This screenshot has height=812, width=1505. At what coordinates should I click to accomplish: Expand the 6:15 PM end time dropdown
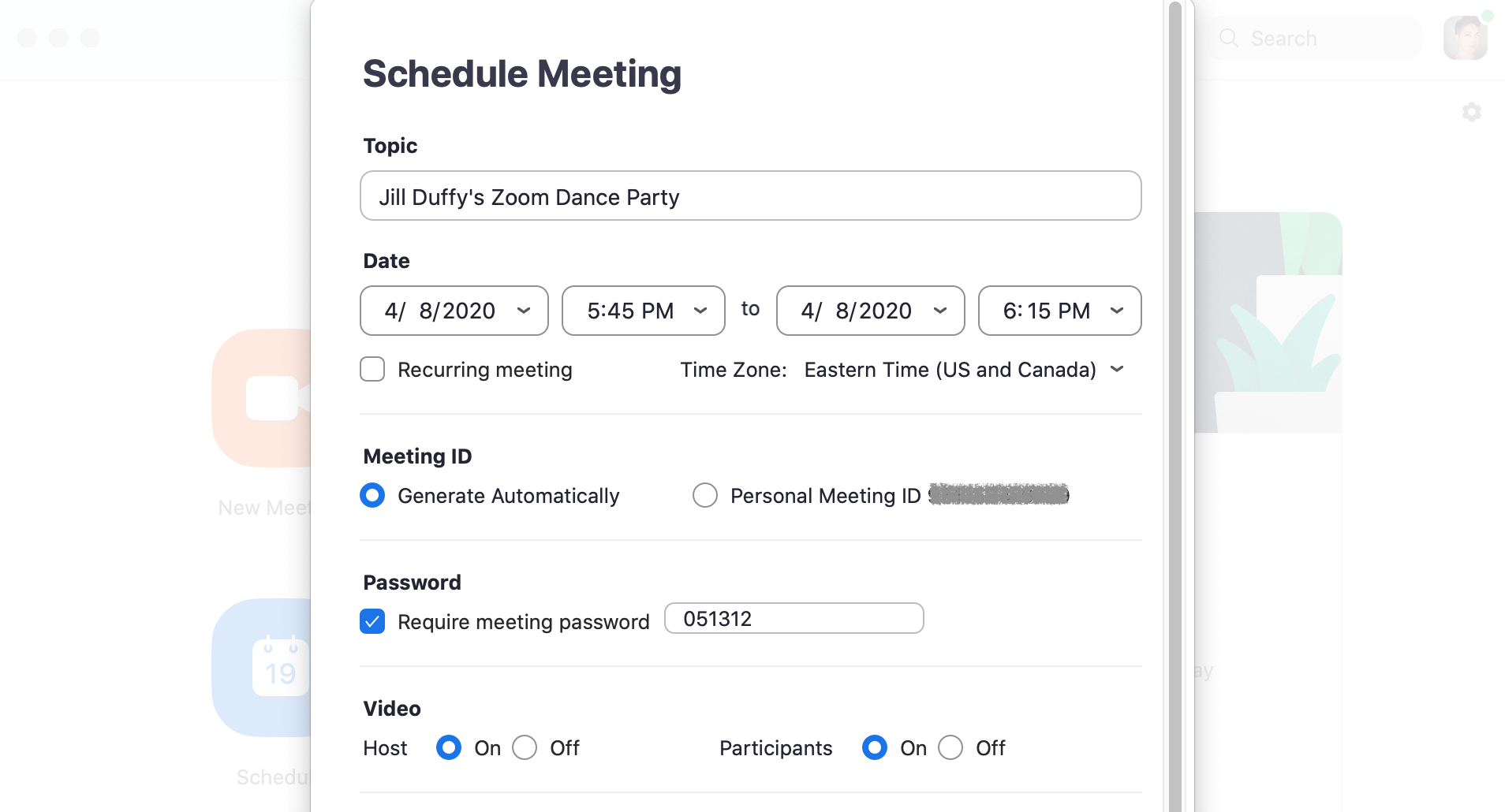tap(1060, 311)
